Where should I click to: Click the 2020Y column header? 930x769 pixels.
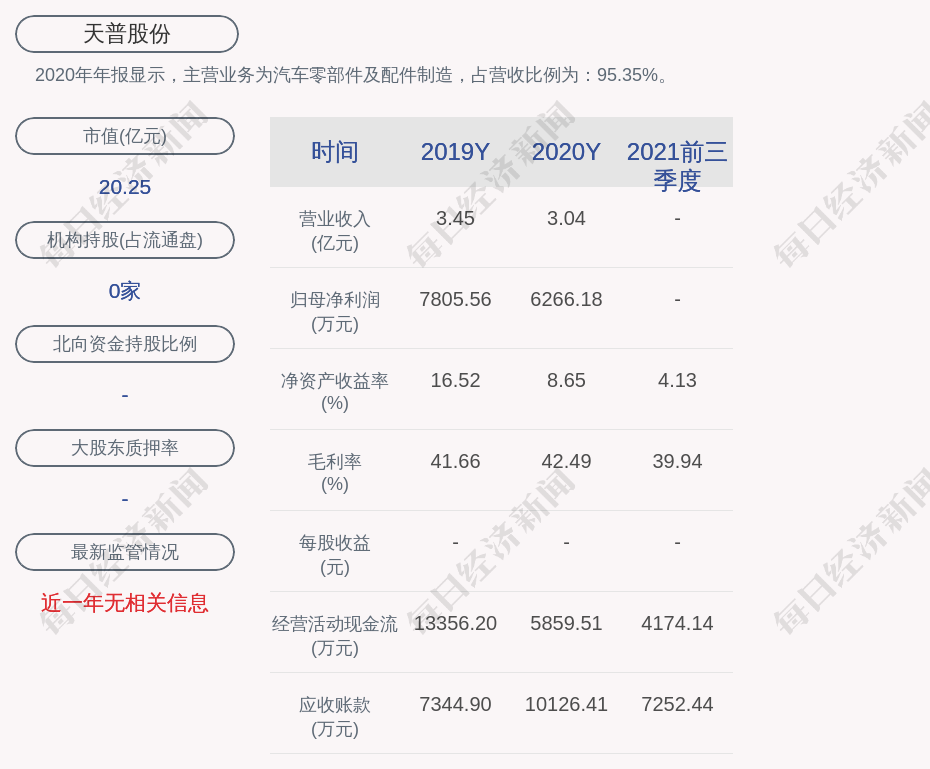566,152
